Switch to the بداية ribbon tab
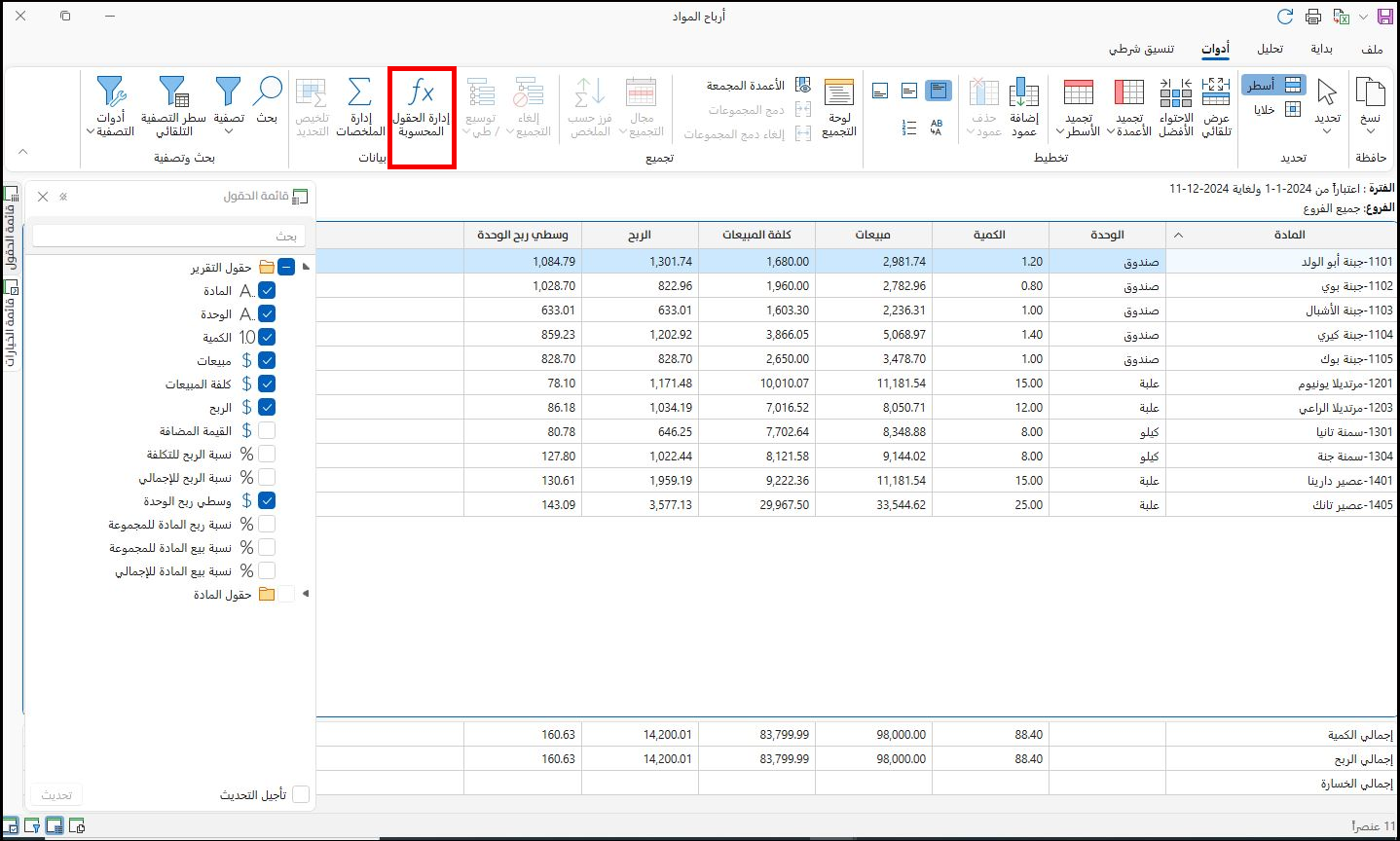Image resolution: width=1400 pixels, height=841 pixels. tap(1321, 49)
